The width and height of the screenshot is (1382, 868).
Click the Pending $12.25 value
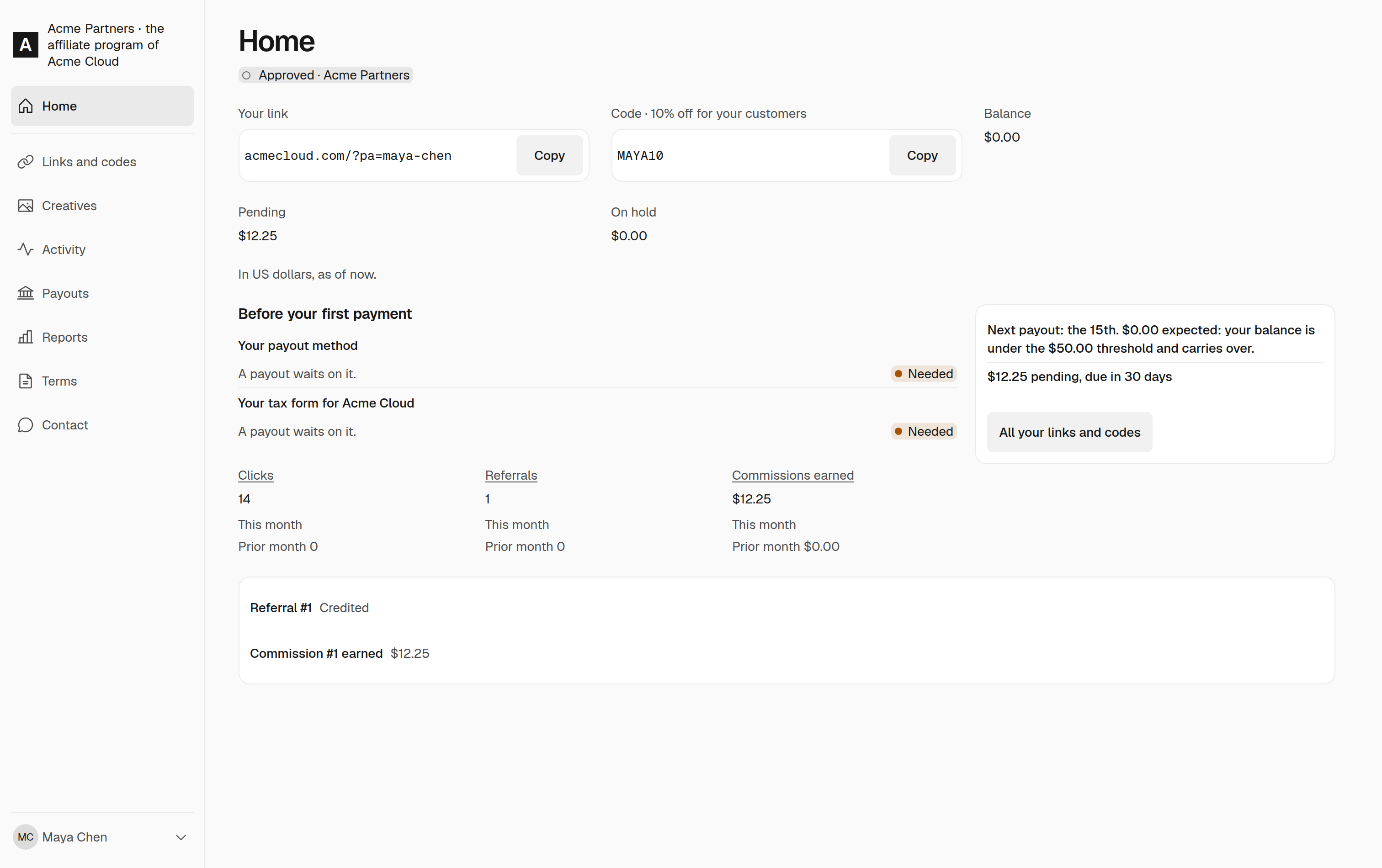coord(258,236)
